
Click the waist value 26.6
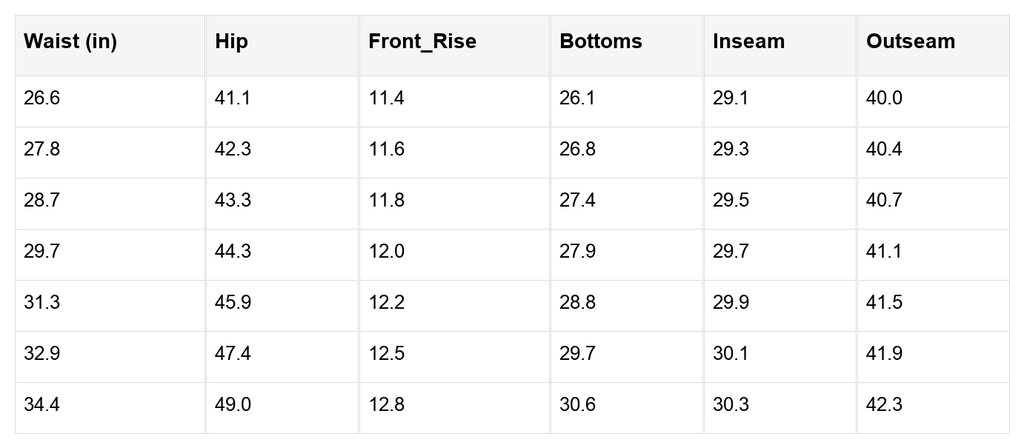point(42,98)
